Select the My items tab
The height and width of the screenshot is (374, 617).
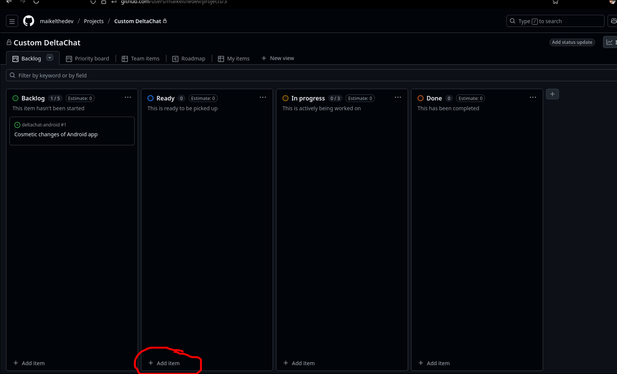point(234,59)
